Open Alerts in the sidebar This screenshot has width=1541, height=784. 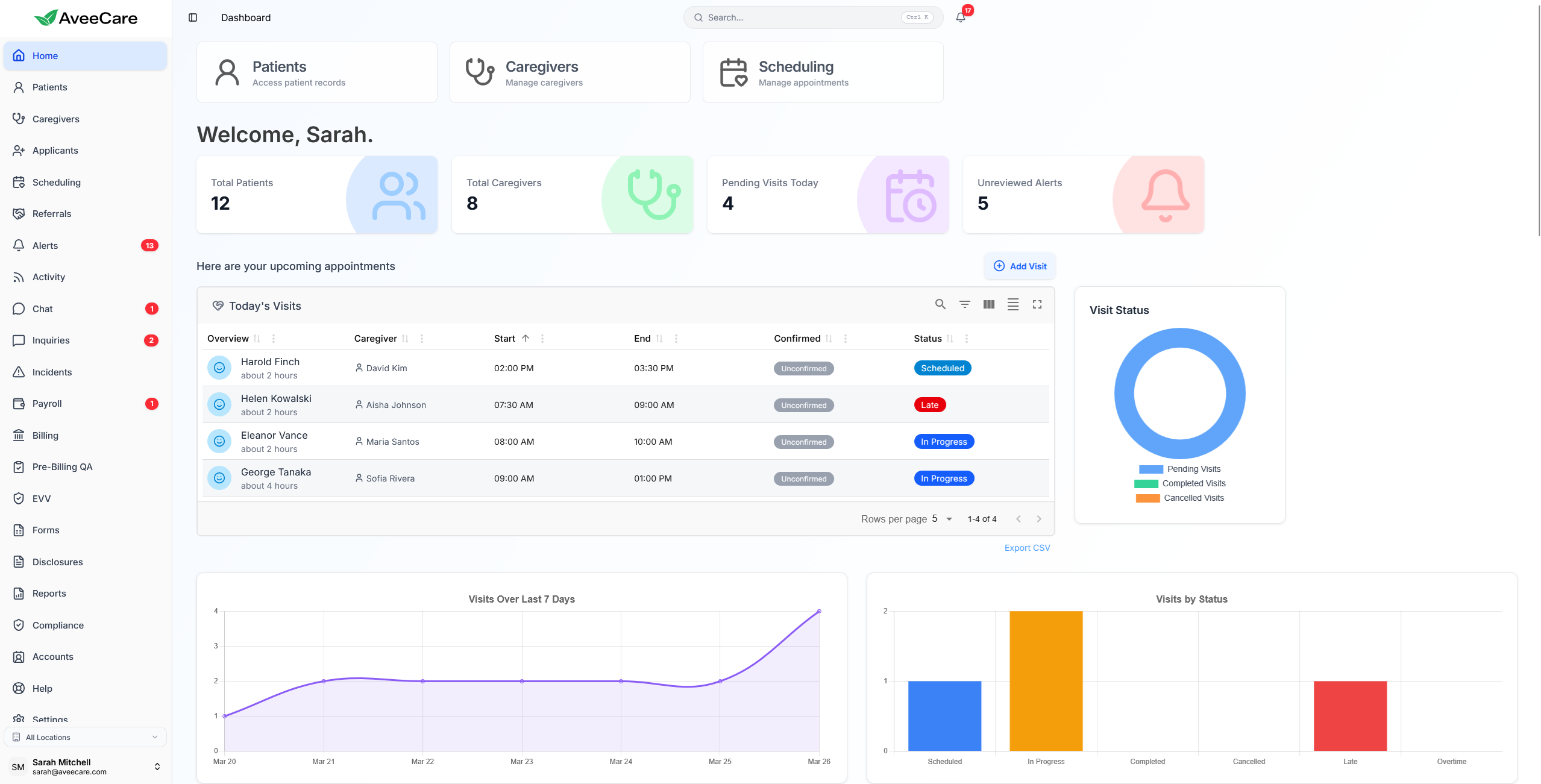pos(45,245)
